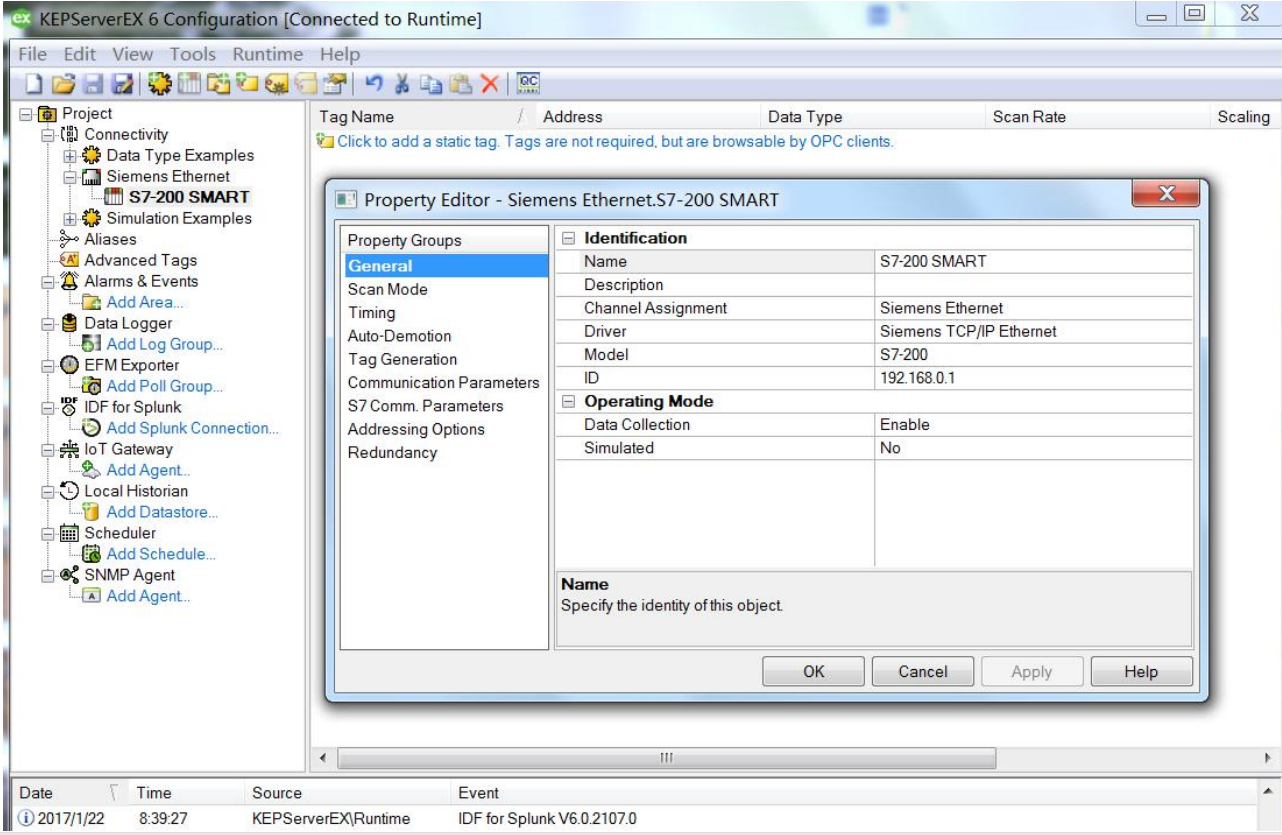Click the New Tag Group toolbar icon
Screen dimensions: 1282x835
218,84
